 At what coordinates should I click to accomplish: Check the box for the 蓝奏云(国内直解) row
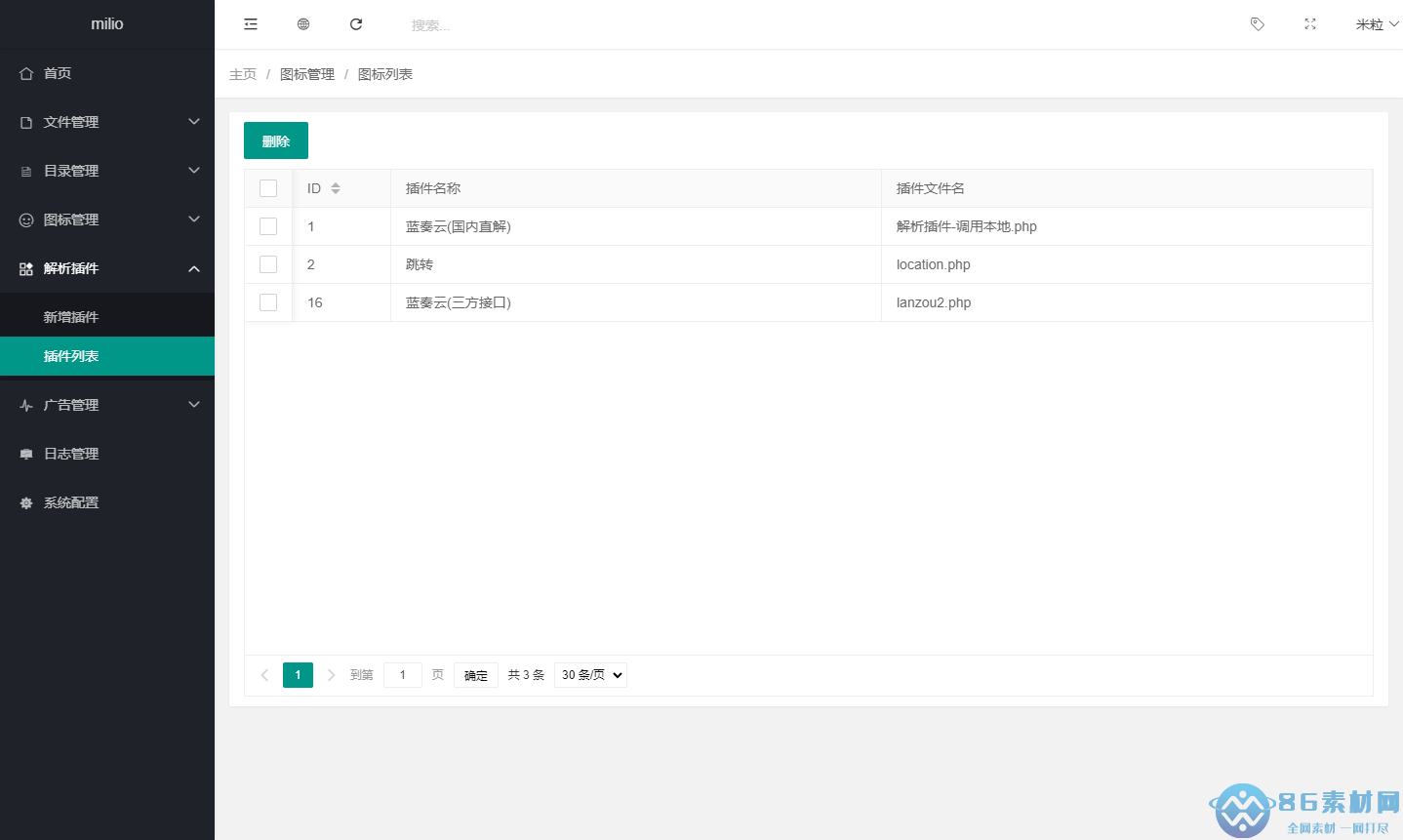268,226
